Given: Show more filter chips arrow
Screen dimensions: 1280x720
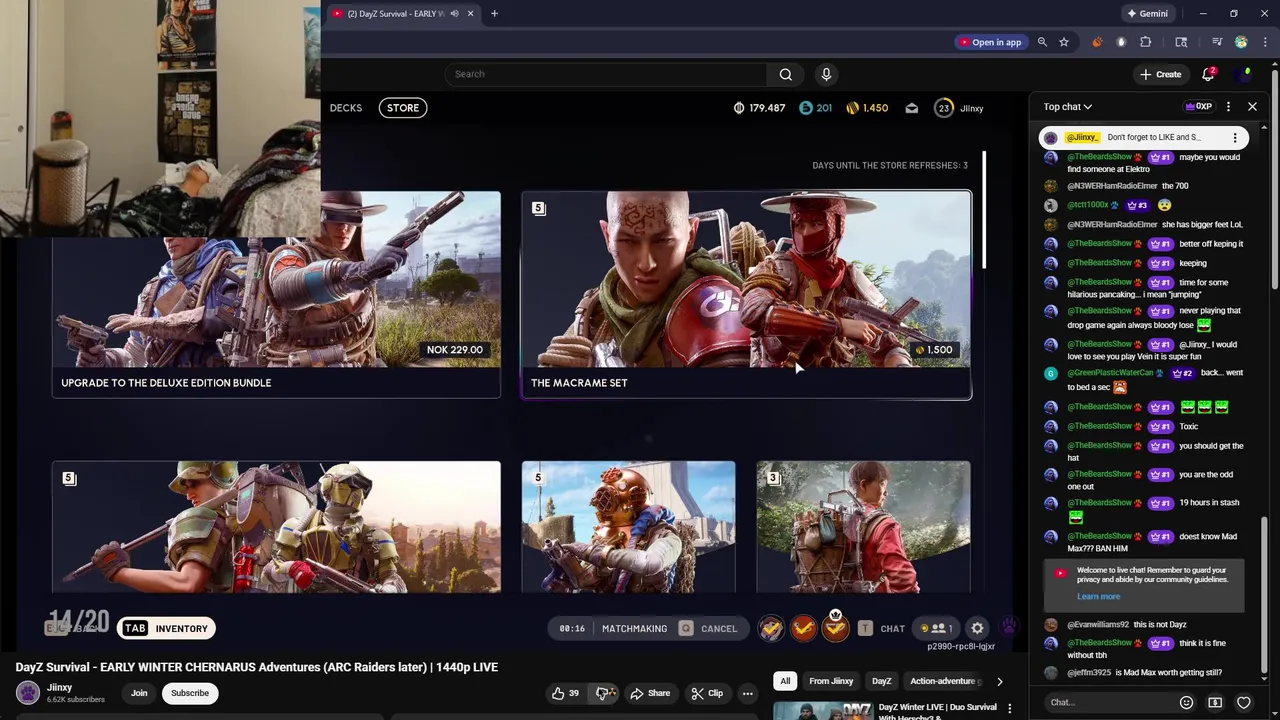Looking at the screenshot, I should (999, 681).
